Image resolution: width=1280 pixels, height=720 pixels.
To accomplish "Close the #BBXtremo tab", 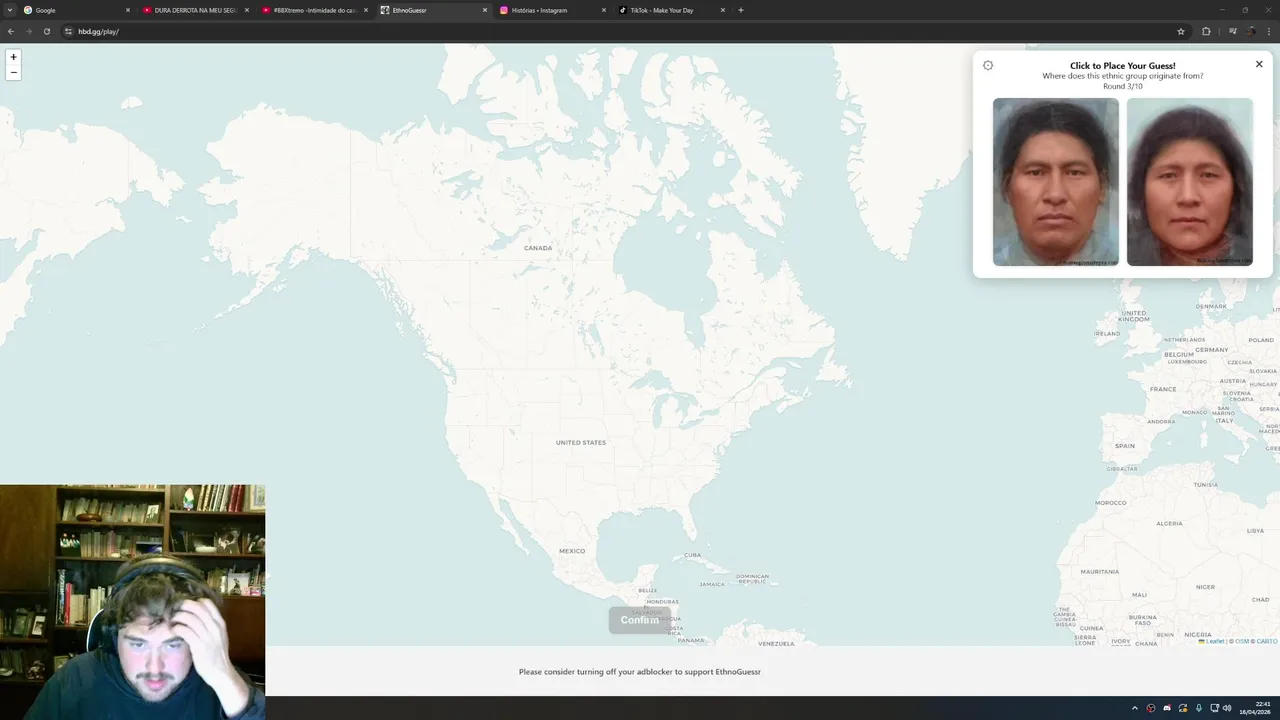I will coord(366,10).
